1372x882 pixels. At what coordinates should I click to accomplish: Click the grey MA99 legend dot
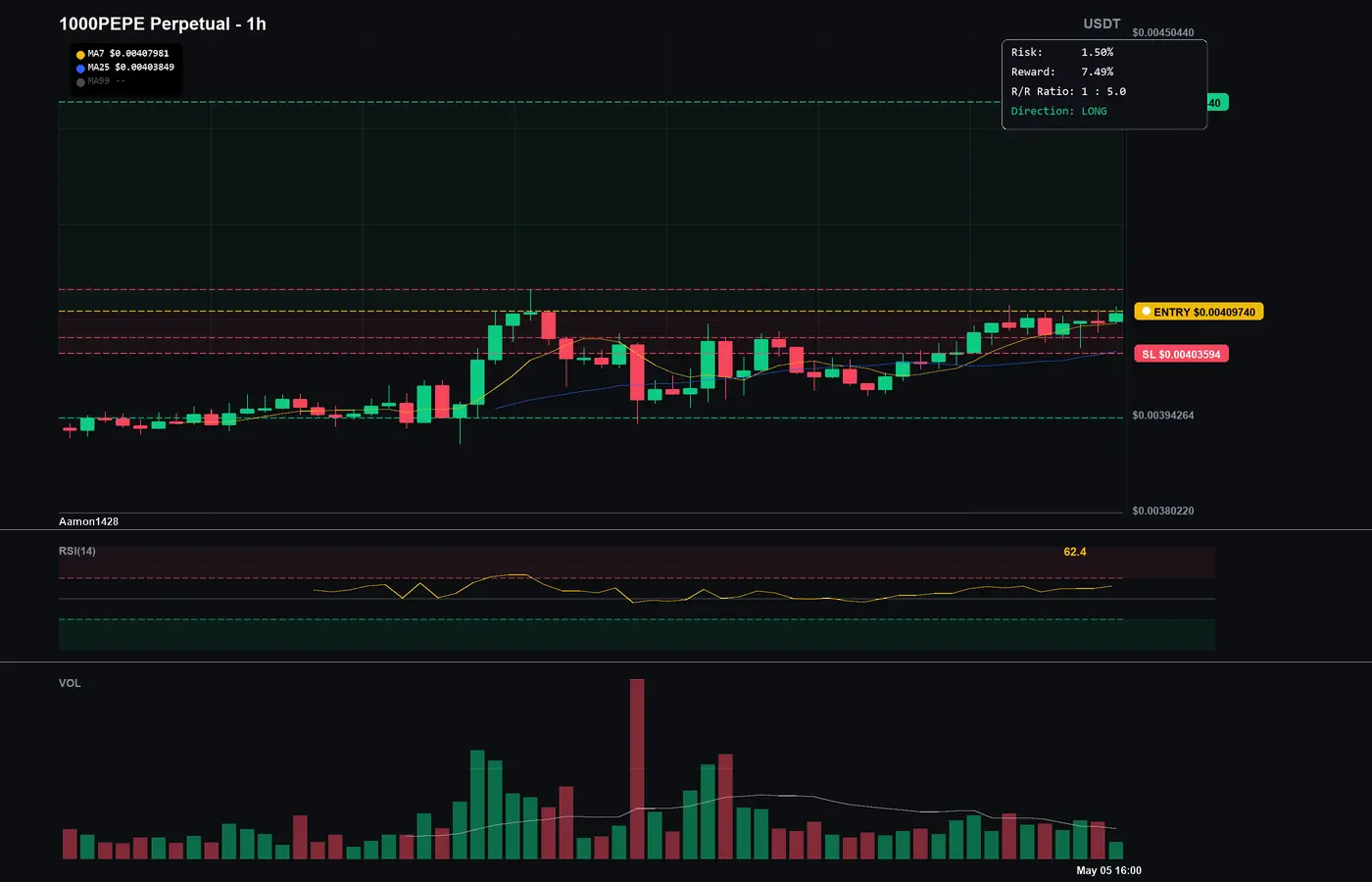[x=80, y=82]
